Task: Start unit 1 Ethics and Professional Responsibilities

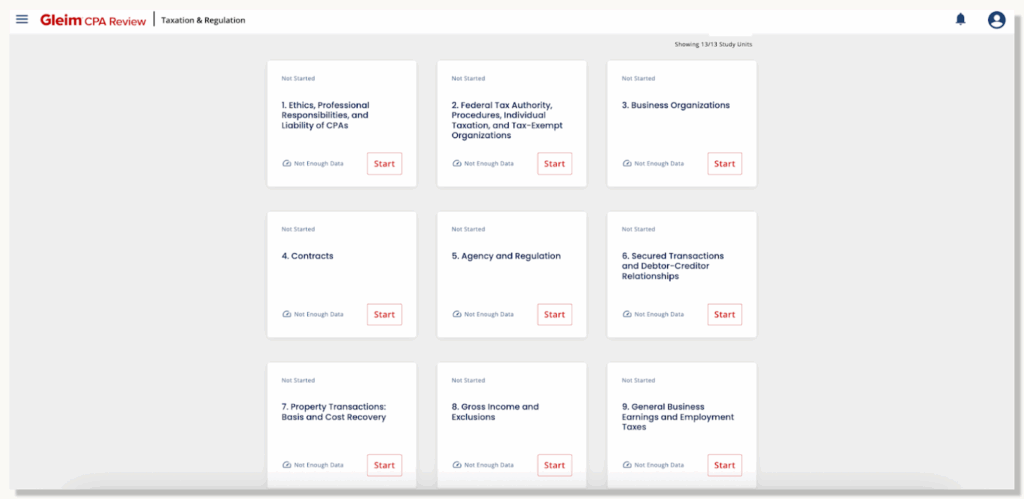Action: 384,164
